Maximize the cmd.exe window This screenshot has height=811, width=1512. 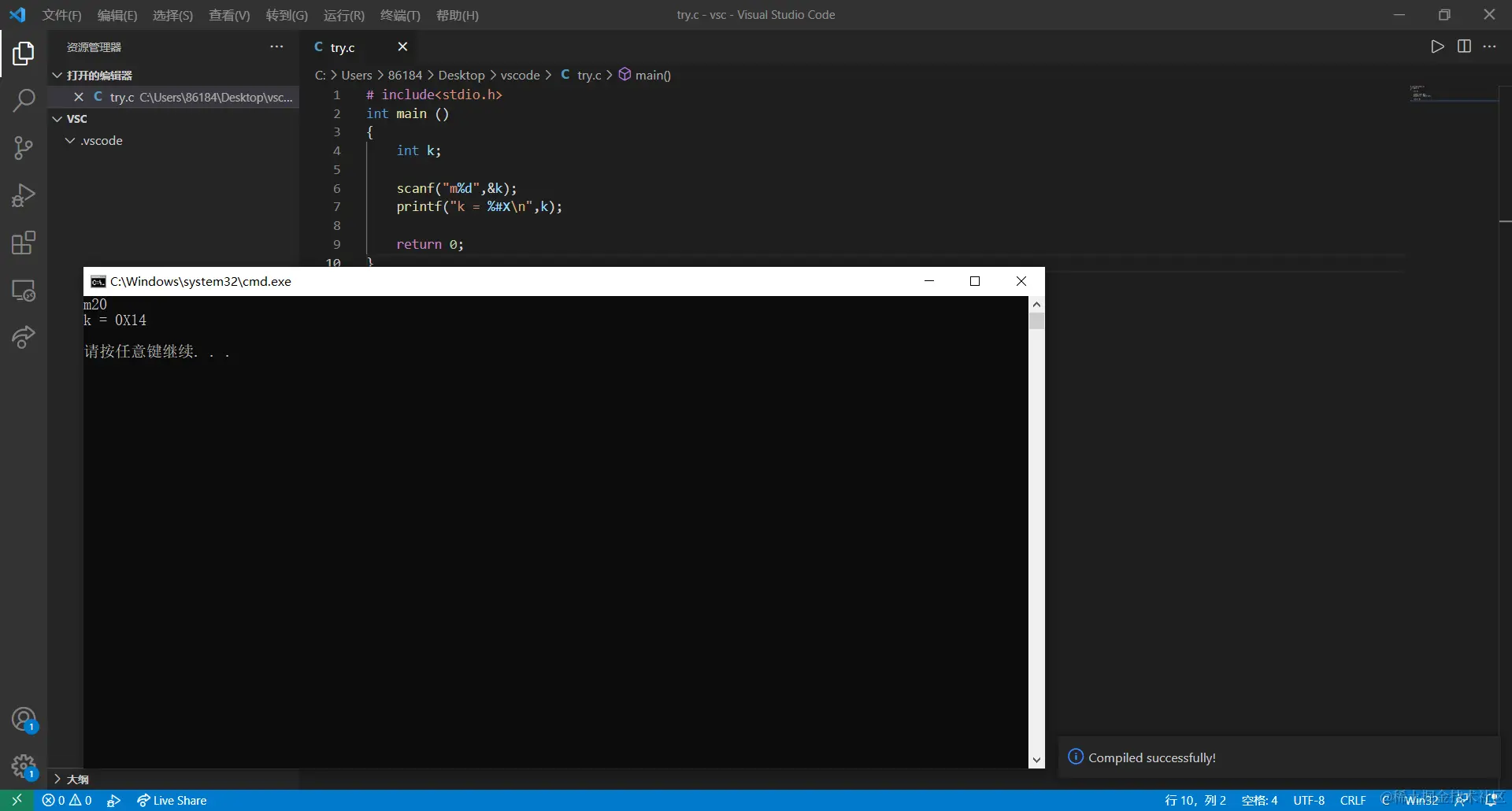point(975,281)
